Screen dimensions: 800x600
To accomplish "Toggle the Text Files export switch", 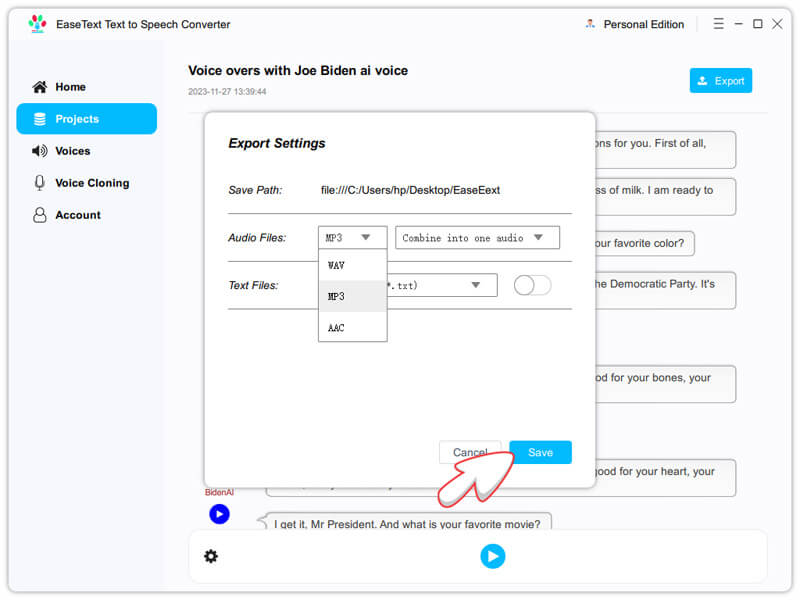I will pos(532,285).
